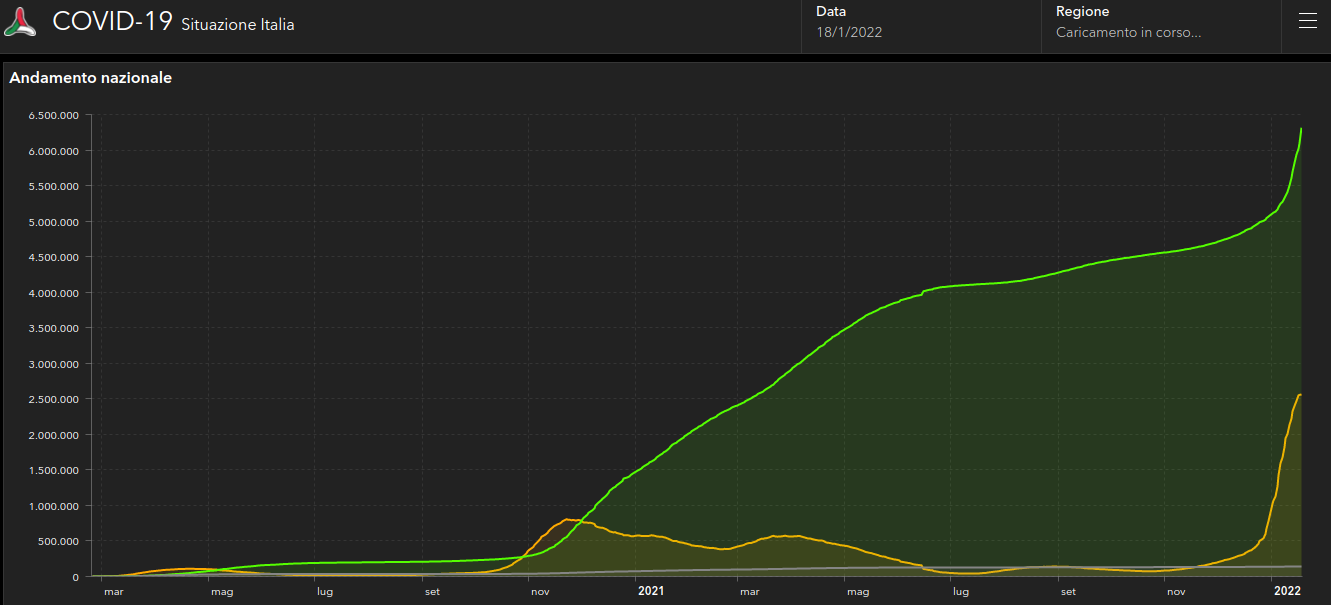
Task: Click the small step in the green line near 4.000.000
Action: [x=922, y=292]
